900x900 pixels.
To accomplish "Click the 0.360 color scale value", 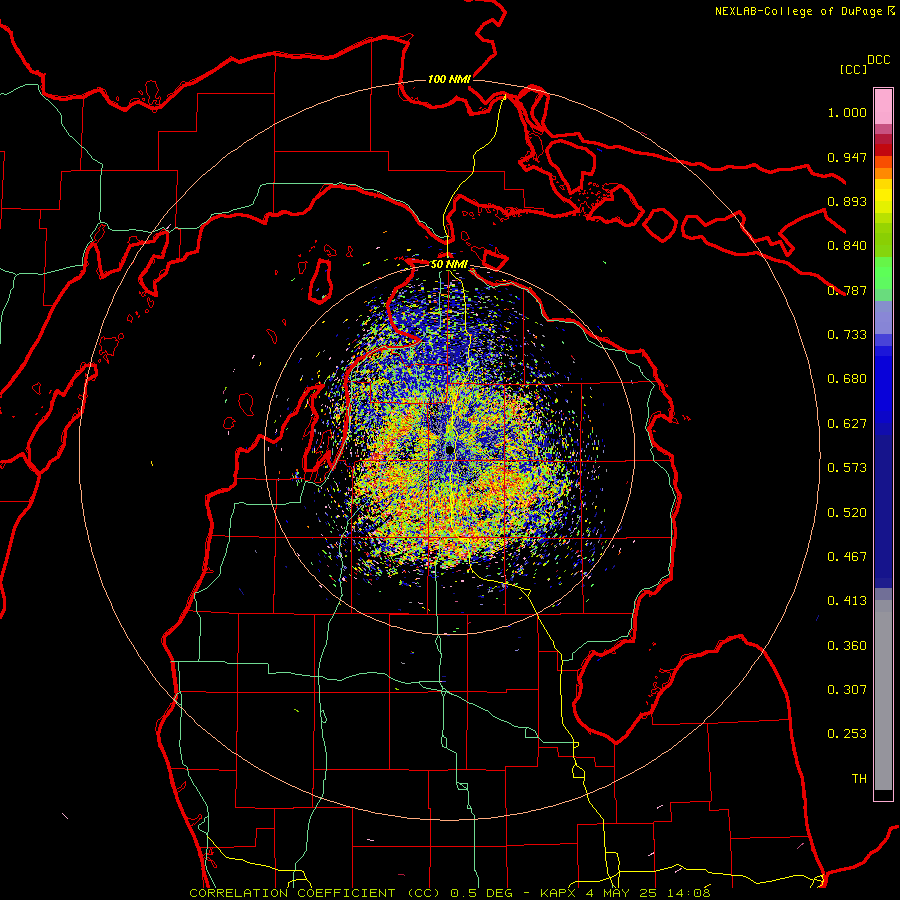I will [847, 646].
